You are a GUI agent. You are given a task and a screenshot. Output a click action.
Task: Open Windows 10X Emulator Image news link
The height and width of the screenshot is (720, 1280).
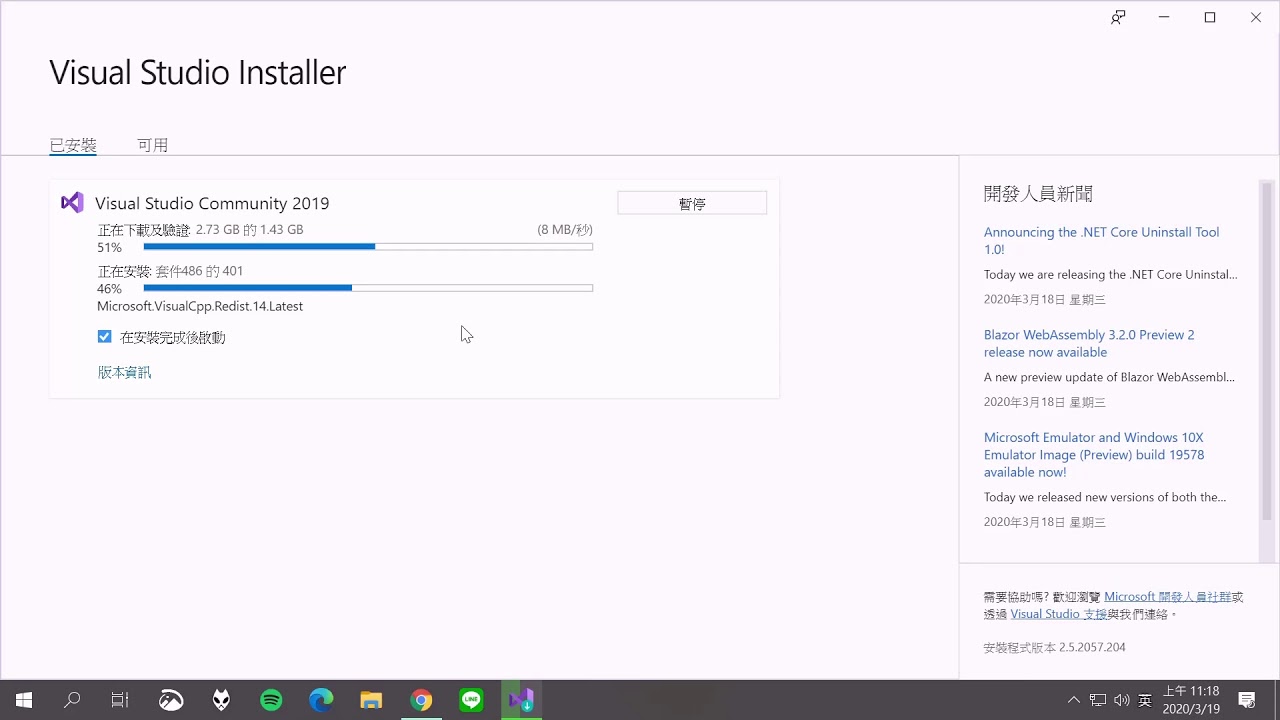pyautogui.click(x=1094, y=454)
